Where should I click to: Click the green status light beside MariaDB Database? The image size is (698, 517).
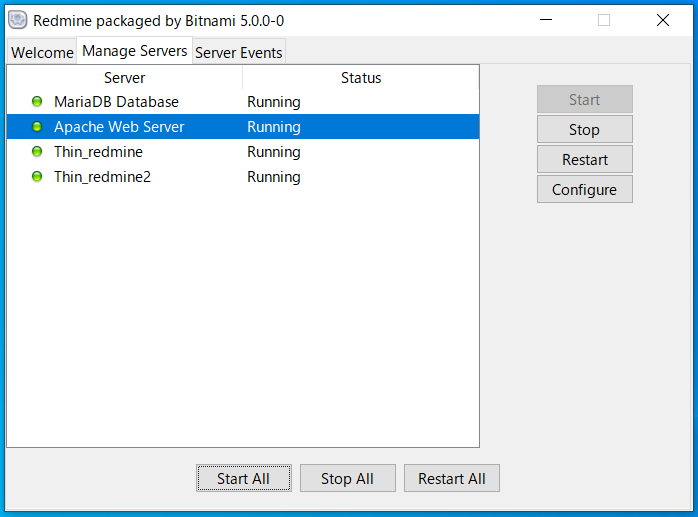pyautogui.click(x=37, y=102)
